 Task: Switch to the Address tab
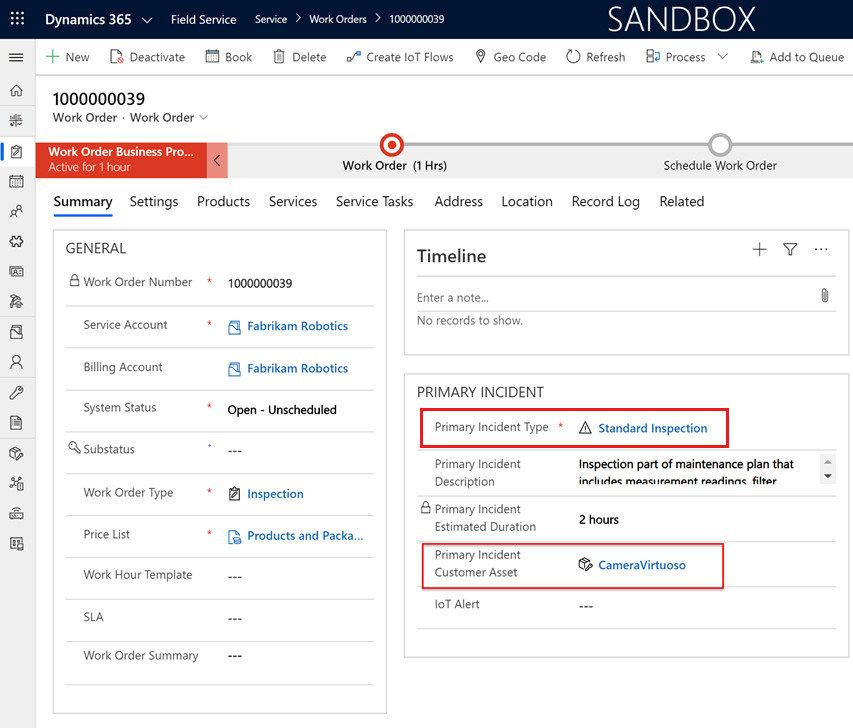click(459, 202)
